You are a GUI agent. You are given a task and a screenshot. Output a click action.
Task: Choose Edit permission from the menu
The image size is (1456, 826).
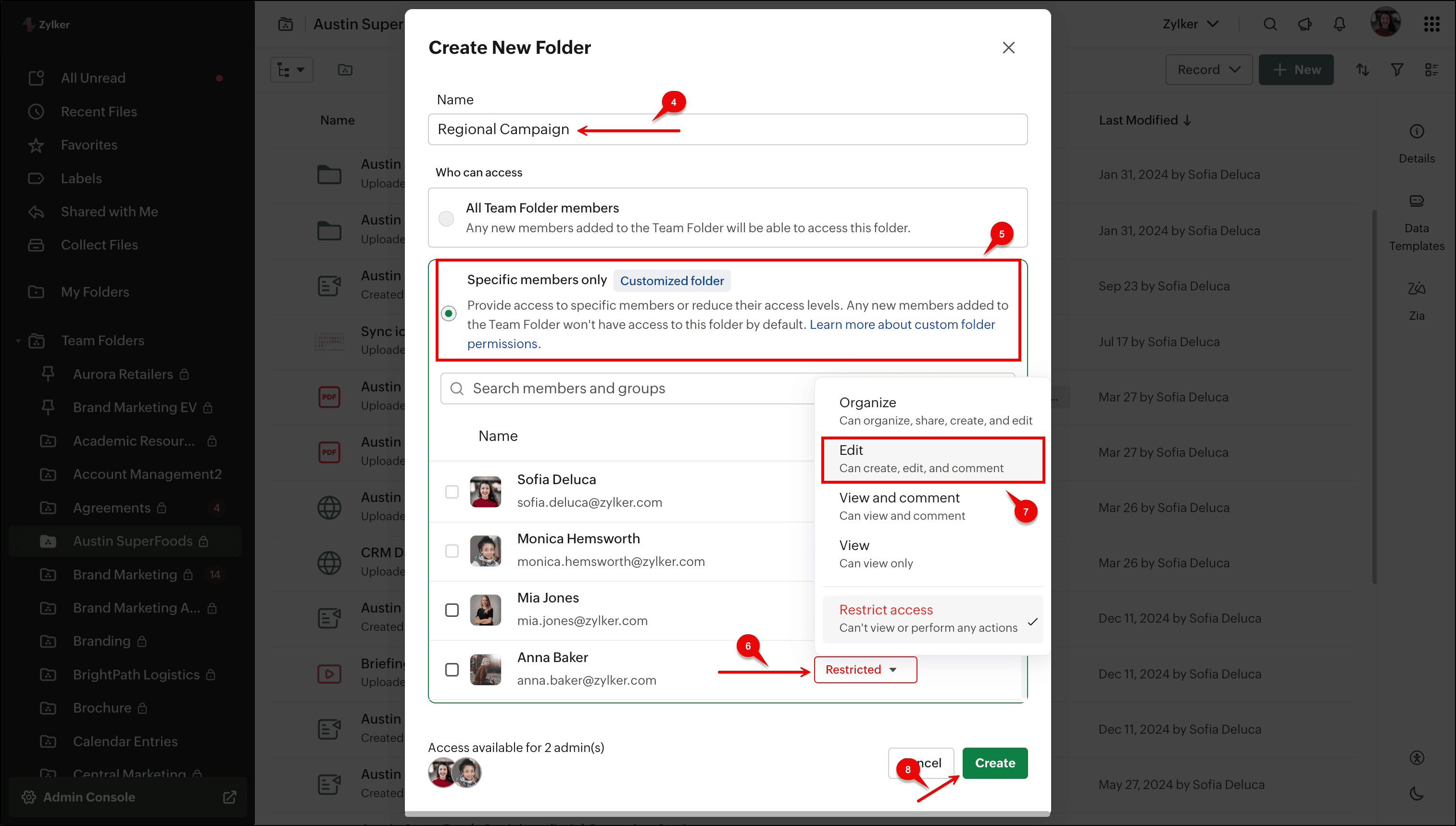point(932,459)
